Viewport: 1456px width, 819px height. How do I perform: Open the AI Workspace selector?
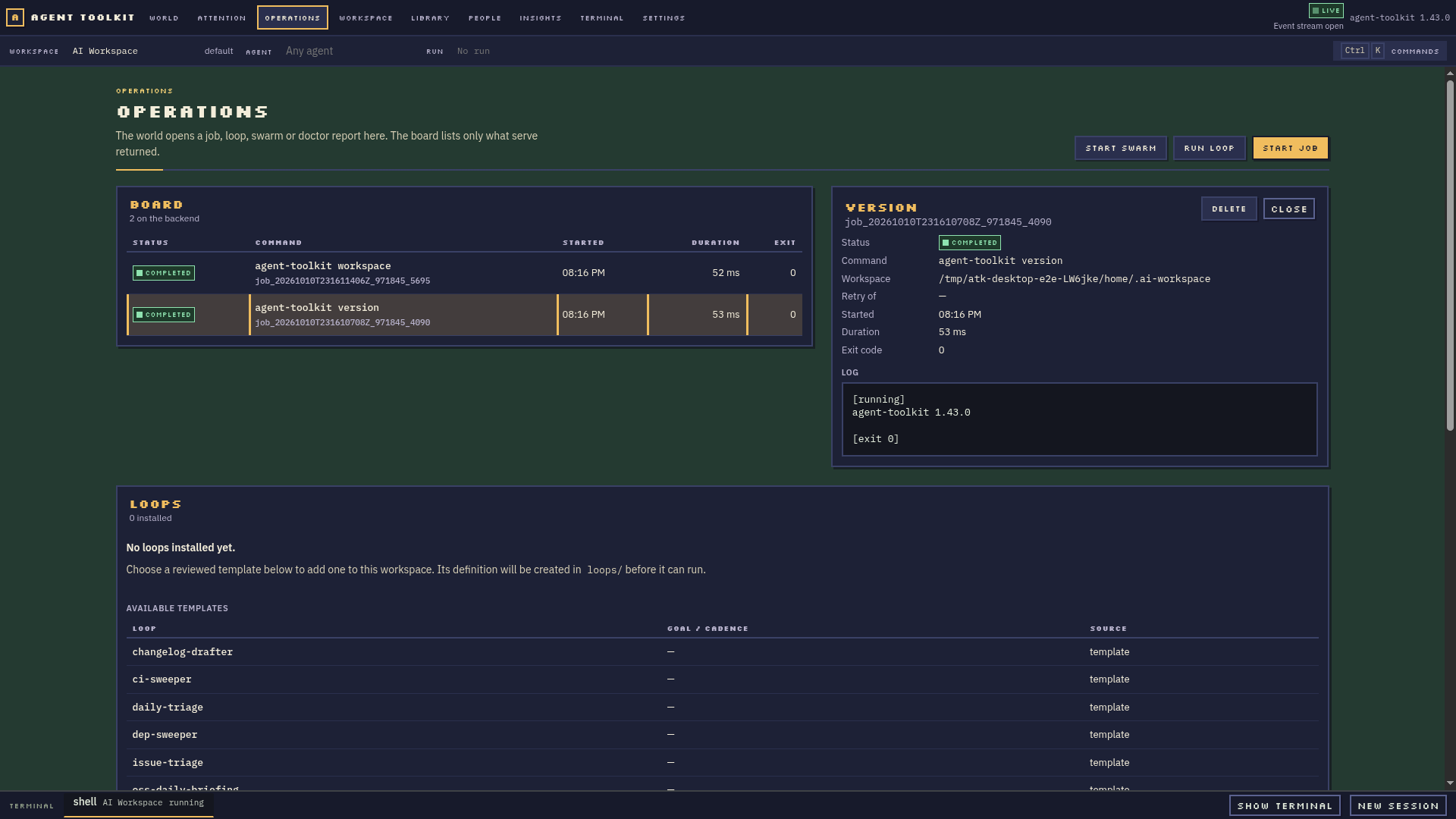tap(105, 51)
